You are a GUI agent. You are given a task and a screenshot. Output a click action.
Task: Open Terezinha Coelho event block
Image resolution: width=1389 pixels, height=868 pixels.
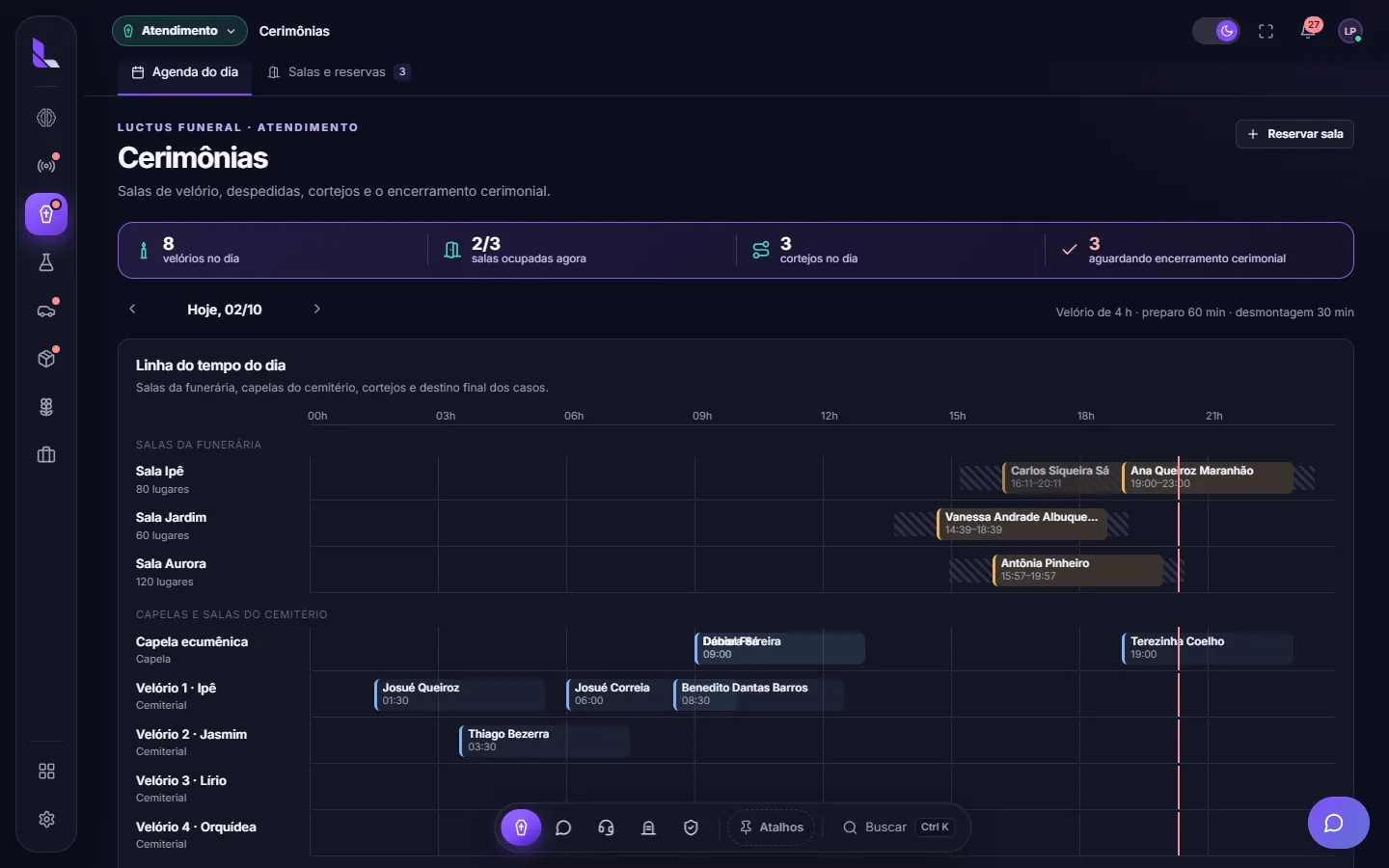click(x=1208, y=648)
